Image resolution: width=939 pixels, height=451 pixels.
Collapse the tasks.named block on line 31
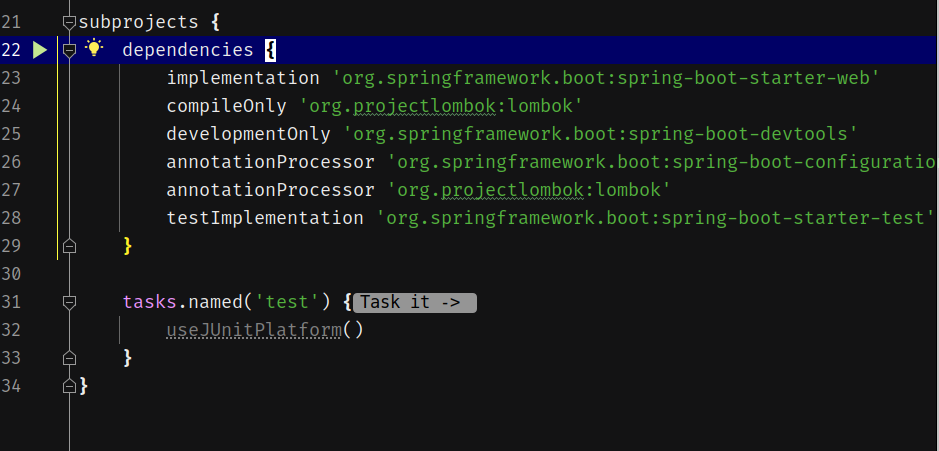(x=69, y=301)
